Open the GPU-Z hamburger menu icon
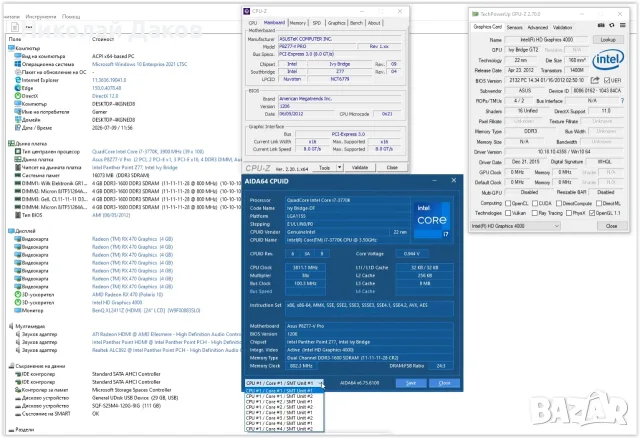Viewport: 640px width, 438px height. coord(622,25)
